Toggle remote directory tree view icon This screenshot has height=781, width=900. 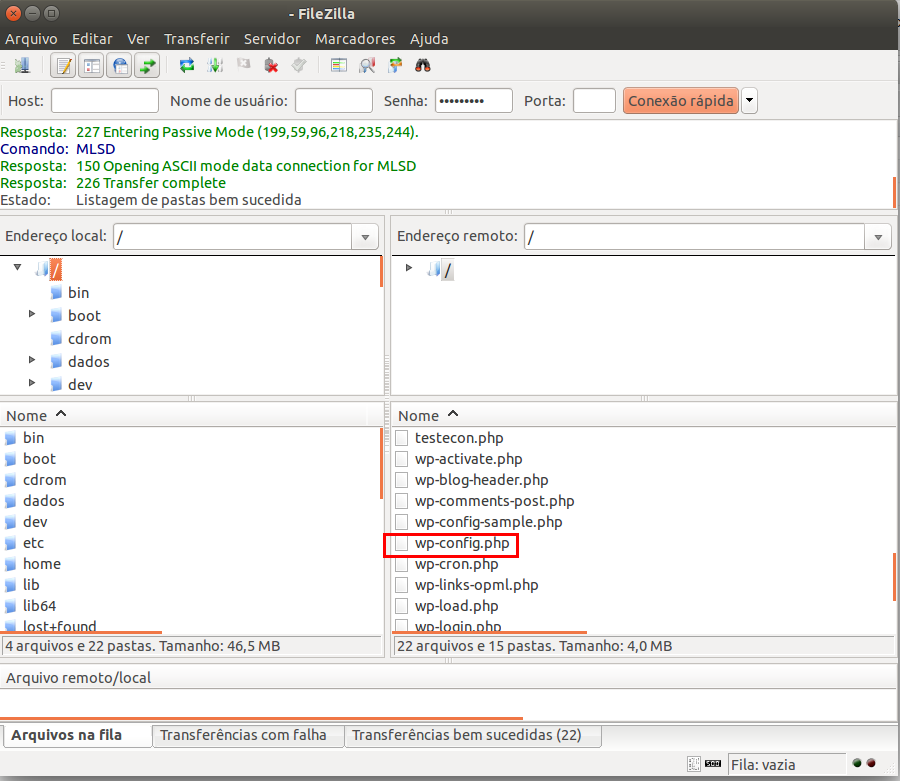tap(120, 66)
